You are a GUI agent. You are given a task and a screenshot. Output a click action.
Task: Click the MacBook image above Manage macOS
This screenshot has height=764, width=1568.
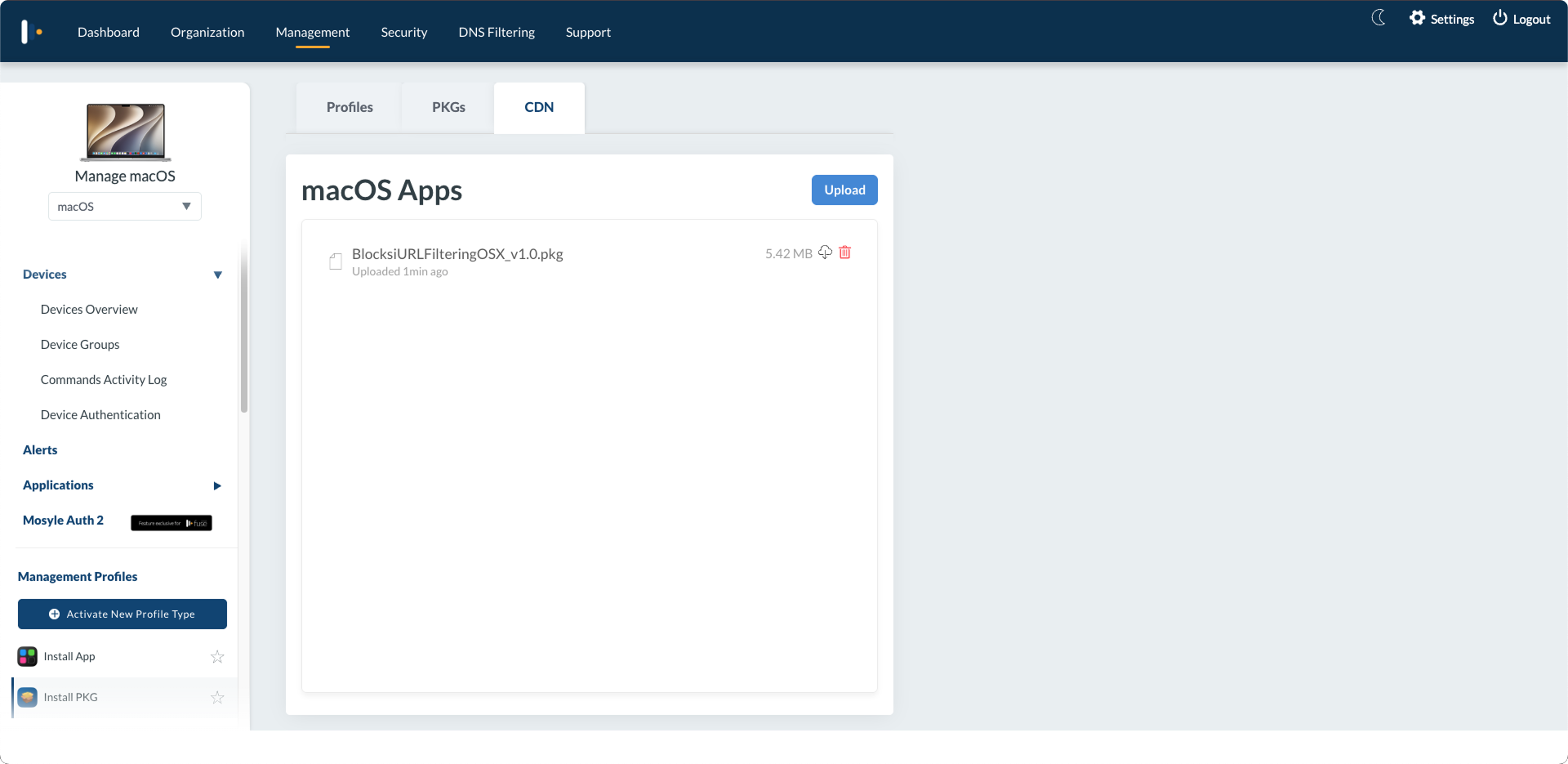pos(126,132)
